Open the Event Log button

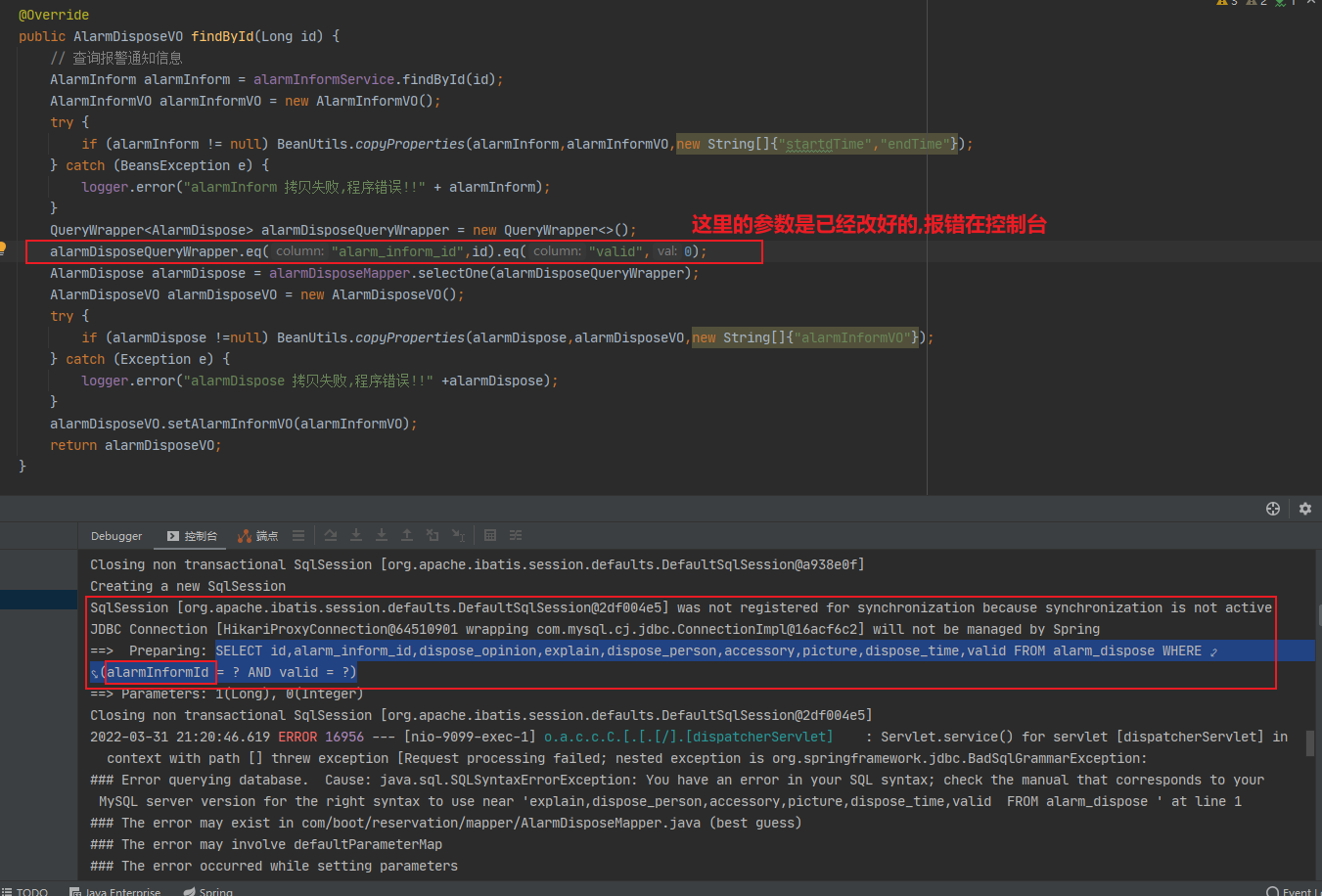(1292, 891)
